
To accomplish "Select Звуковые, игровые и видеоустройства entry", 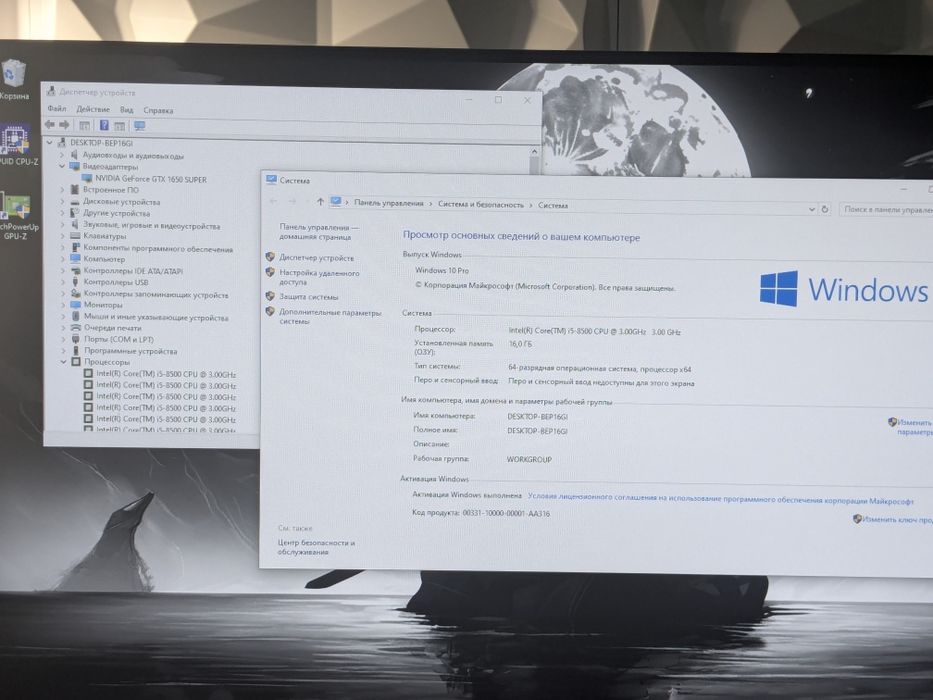I will (x=152, y=226).
